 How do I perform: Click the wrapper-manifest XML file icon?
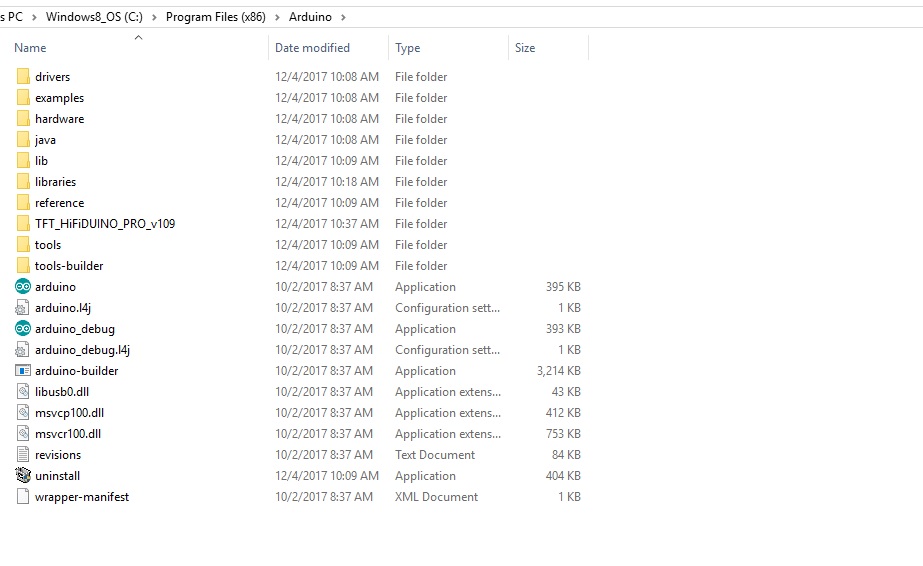pos(23,497)
